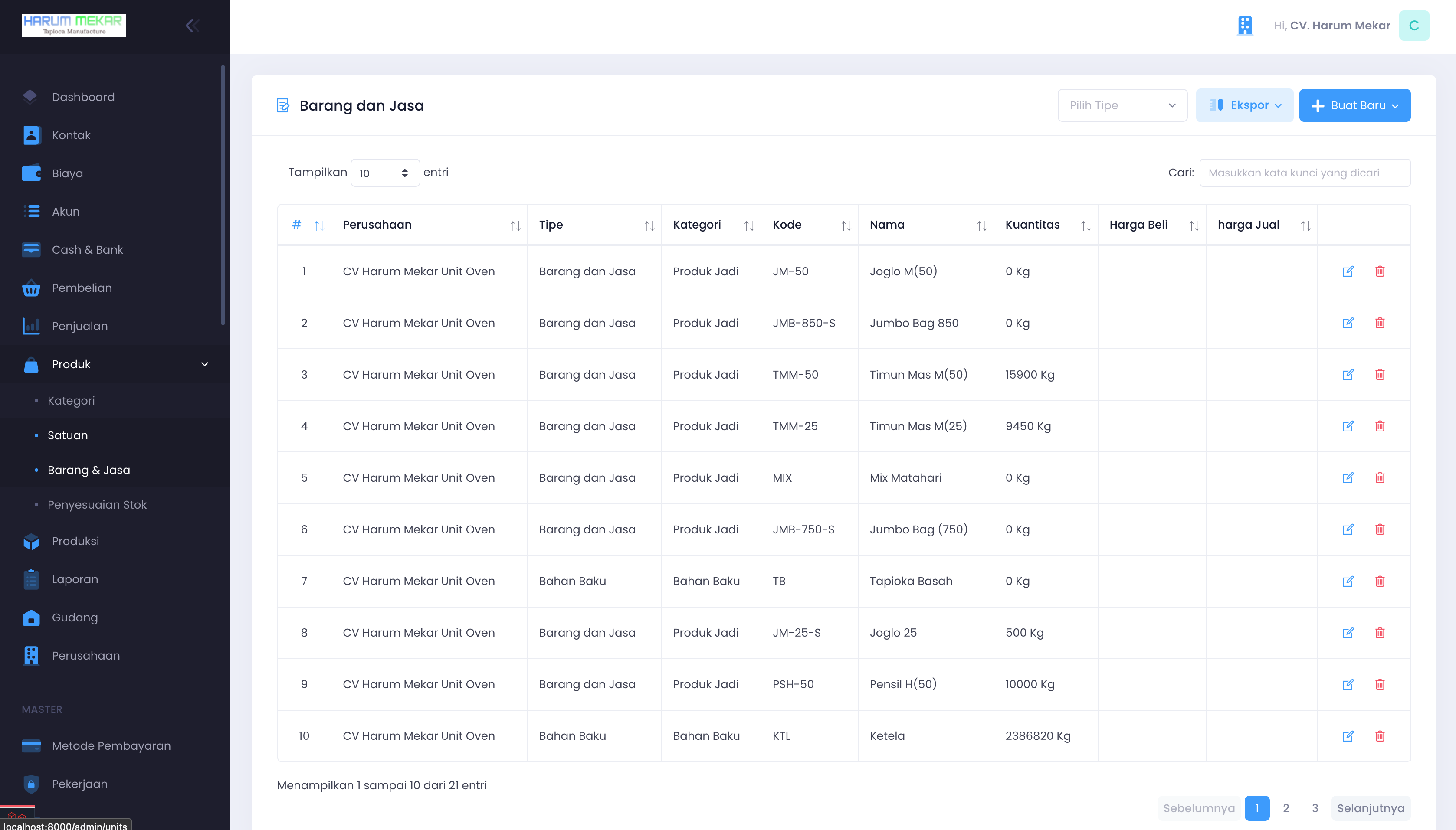
Task: Click the Sebelumnya pagination button
Action: pos(1199,808)
